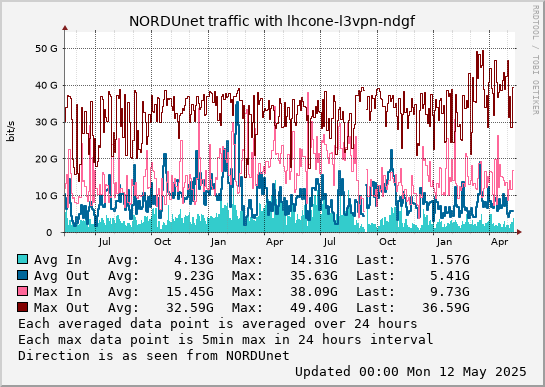545x387 pixels.
Task: Click the '50 G' y-axis label
Action: [x=46, y=49]
